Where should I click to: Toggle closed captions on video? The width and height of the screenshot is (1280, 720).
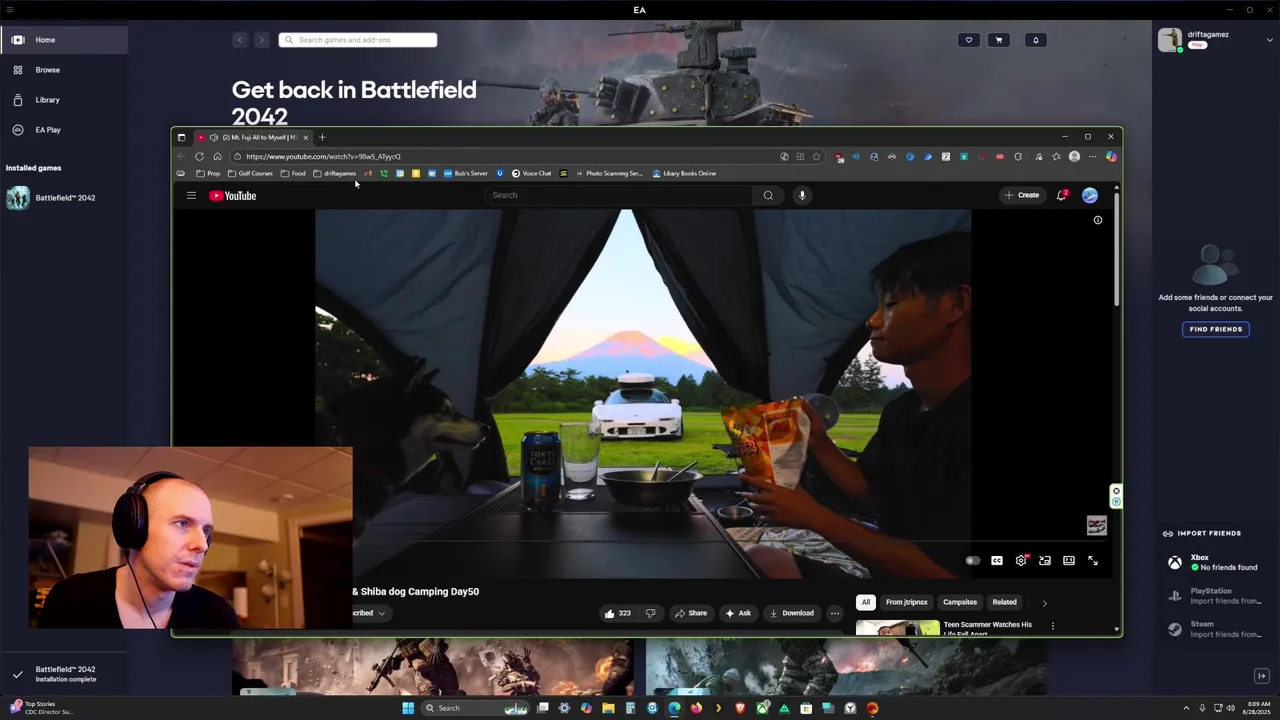997,561
